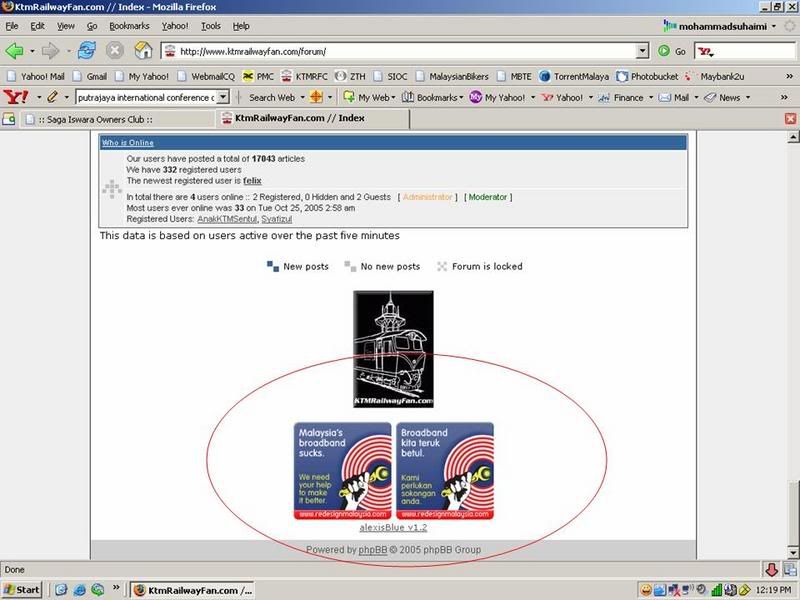The height and width of the screenshot is (600, 800).
Task: Switch to the Saga Iswara Owners Club tab
Action: [117, 119]
